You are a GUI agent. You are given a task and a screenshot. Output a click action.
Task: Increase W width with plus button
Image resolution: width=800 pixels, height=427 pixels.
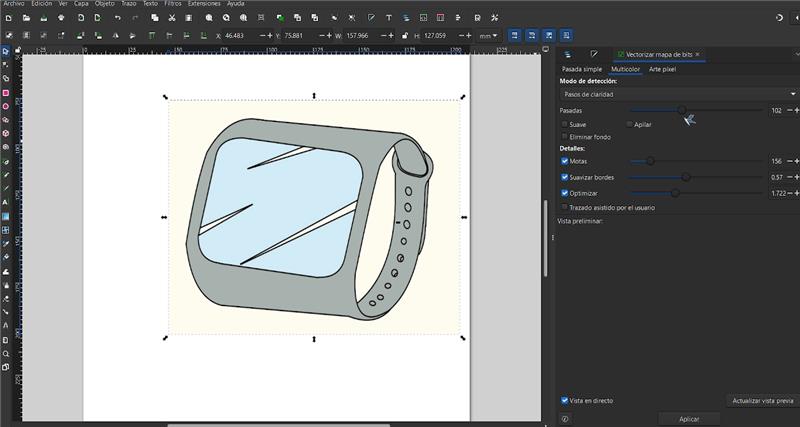pos(391,36)
